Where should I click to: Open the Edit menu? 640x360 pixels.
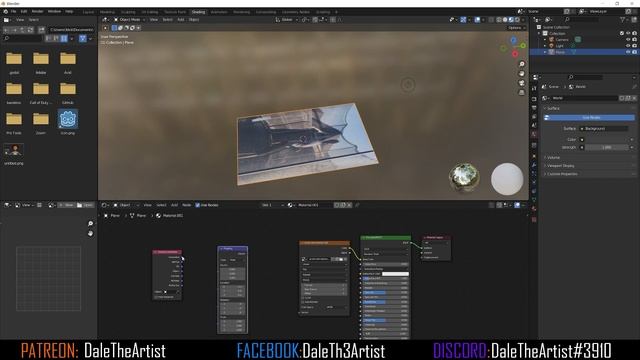coord(24,11)
